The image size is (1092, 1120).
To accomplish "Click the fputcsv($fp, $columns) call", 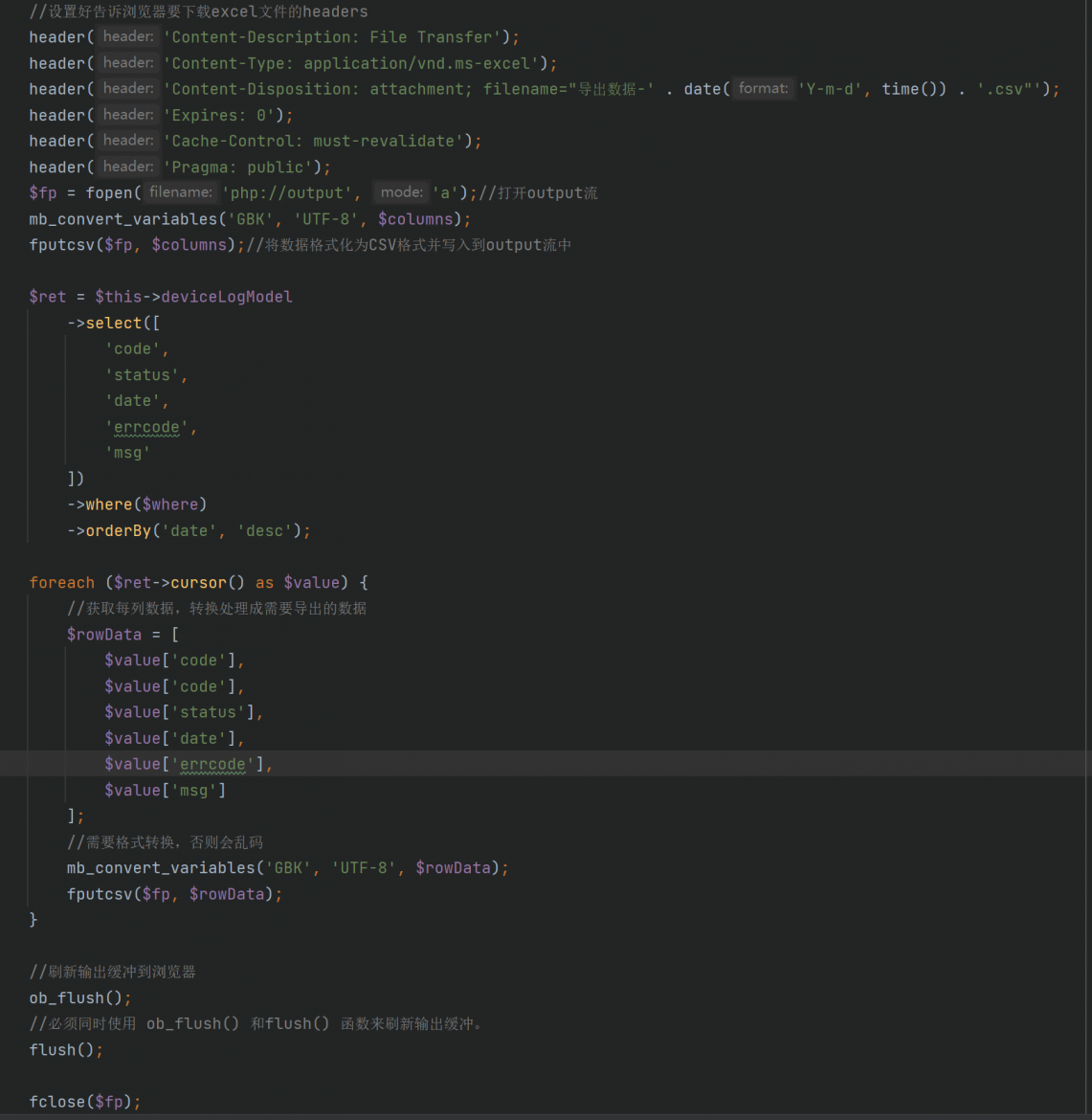I will click(137, 245).
